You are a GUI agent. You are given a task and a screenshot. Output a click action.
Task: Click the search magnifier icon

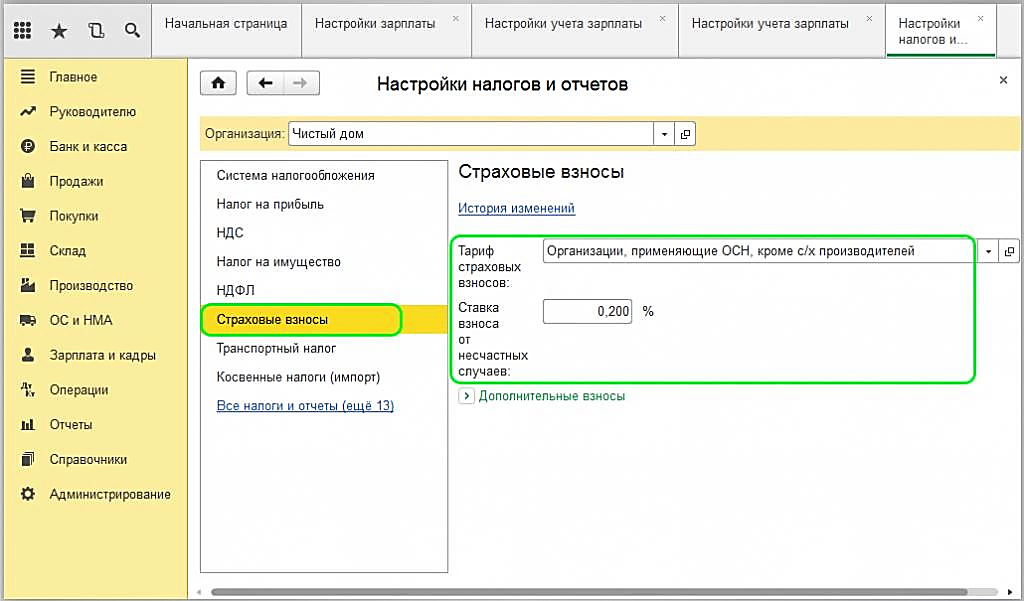pyautogui.click(x=132, y=30)
